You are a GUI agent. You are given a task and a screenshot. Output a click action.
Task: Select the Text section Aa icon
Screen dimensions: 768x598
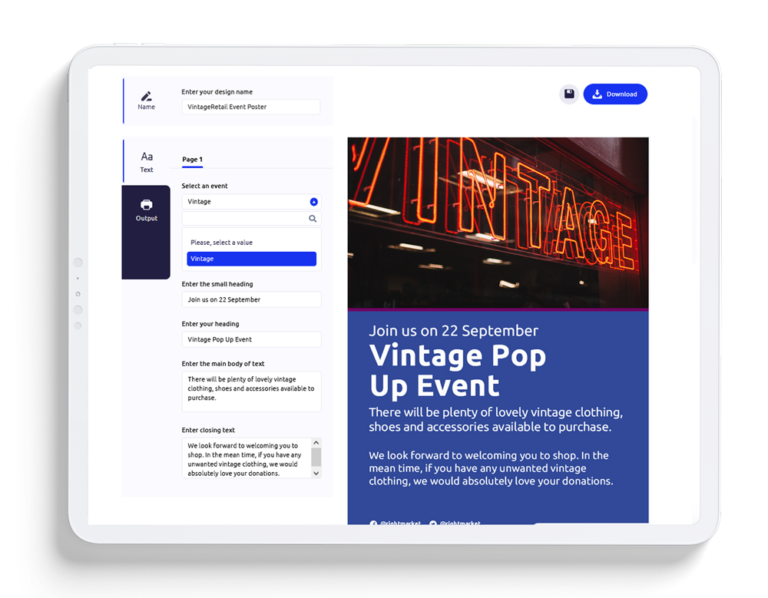coord(146,156)
